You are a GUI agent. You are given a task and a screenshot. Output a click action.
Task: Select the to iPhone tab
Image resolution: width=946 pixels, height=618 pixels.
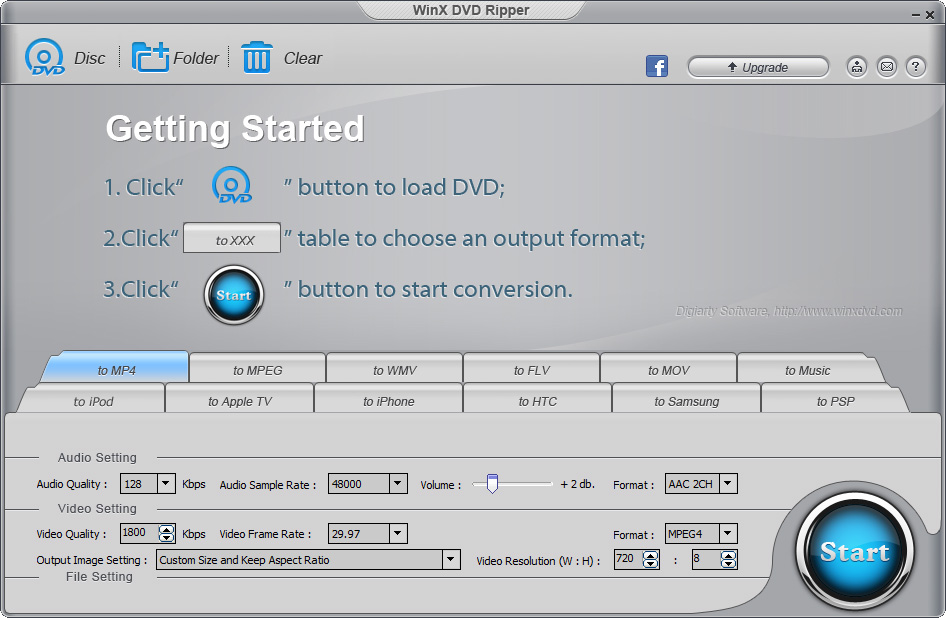(x=388, y=401)
